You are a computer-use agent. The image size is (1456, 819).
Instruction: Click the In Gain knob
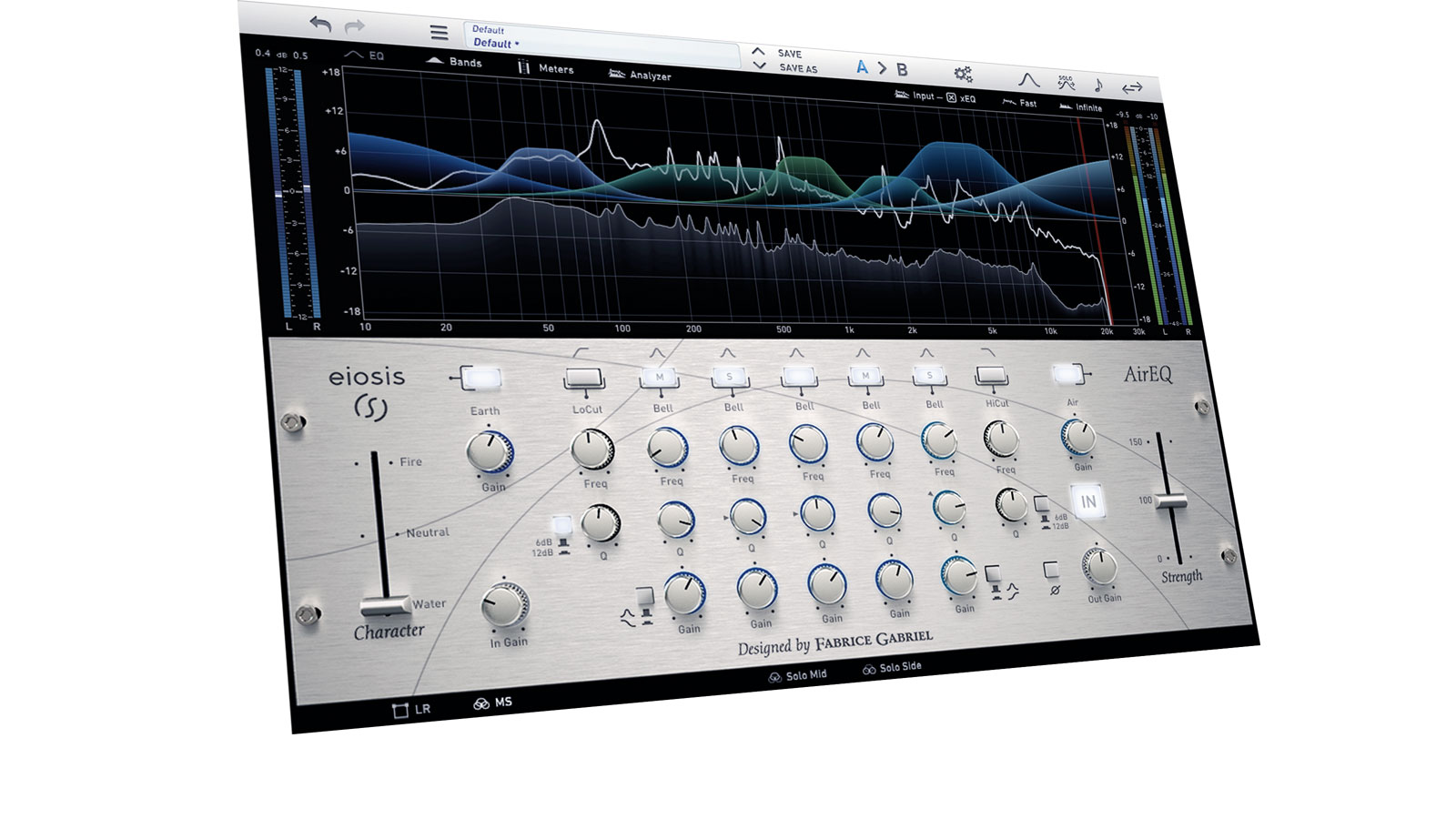tap(505, 604)
